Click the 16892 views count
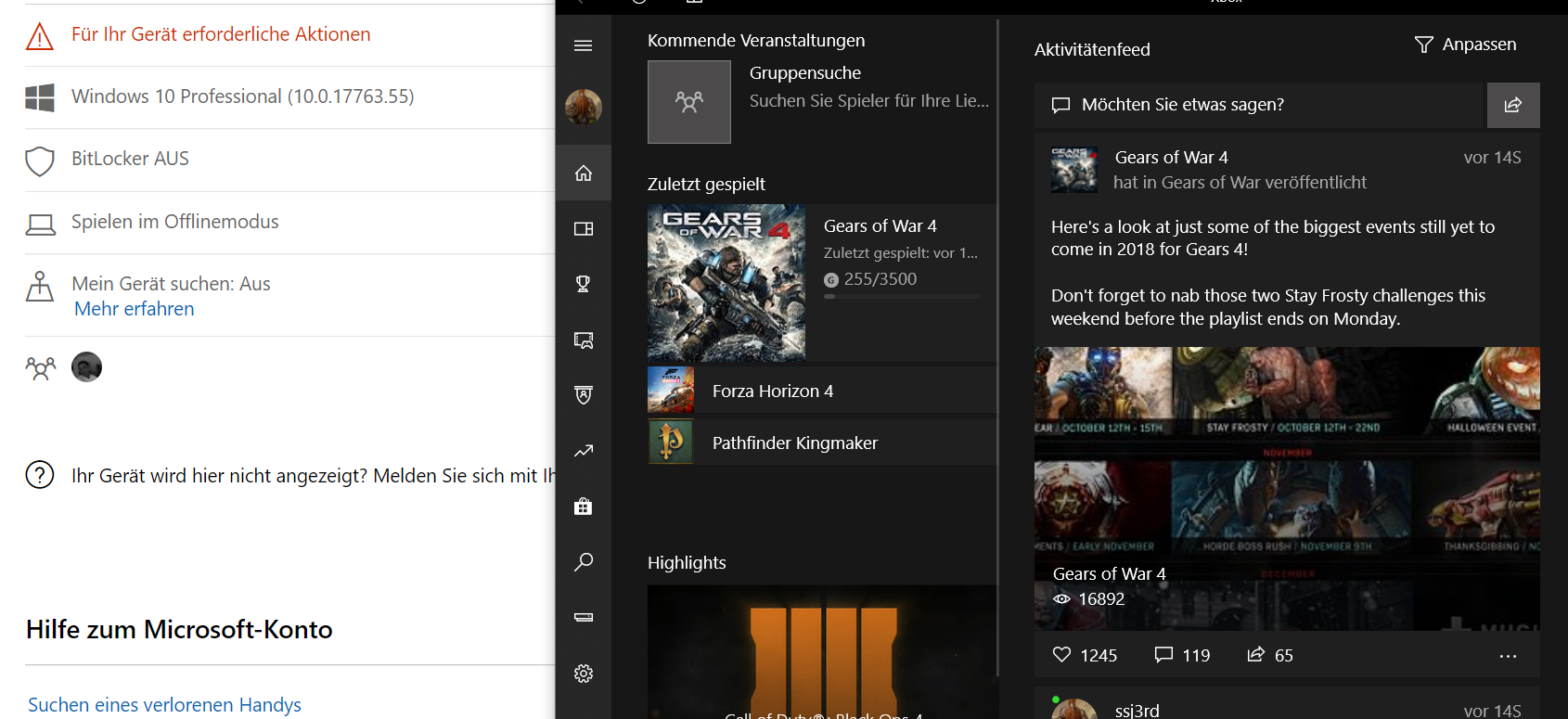The height and width of the screenshot is (719, 1568). (1101, 599)
